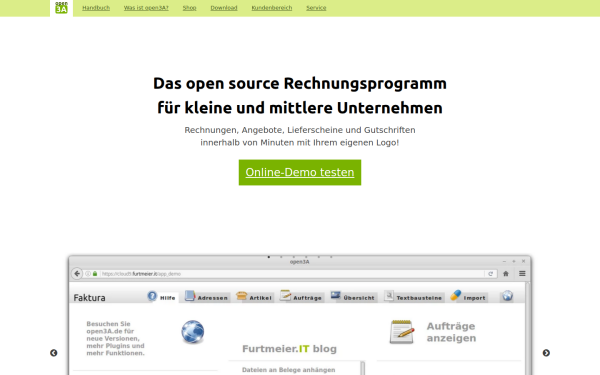600x375 pixels.
Task: Click the main headline 'Das open source Rechnungsprogramm'
Action: pos(300,83)
